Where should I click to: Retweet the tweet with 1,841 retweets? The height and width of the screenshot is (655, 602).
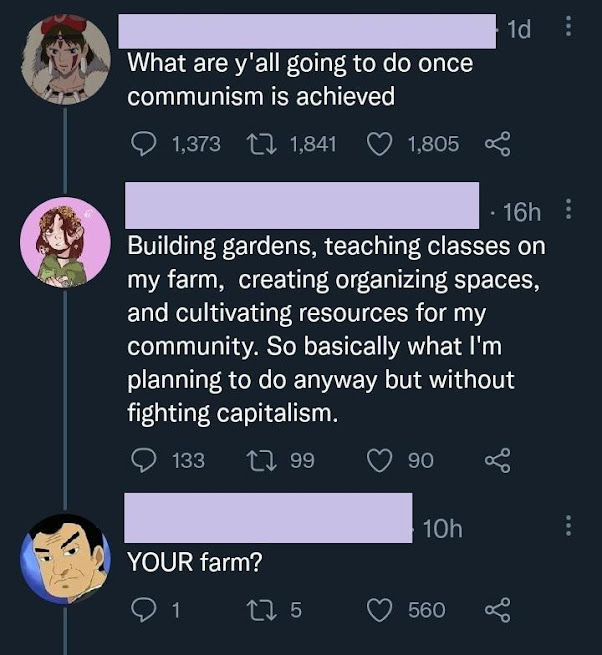click(x=261, y=144)
